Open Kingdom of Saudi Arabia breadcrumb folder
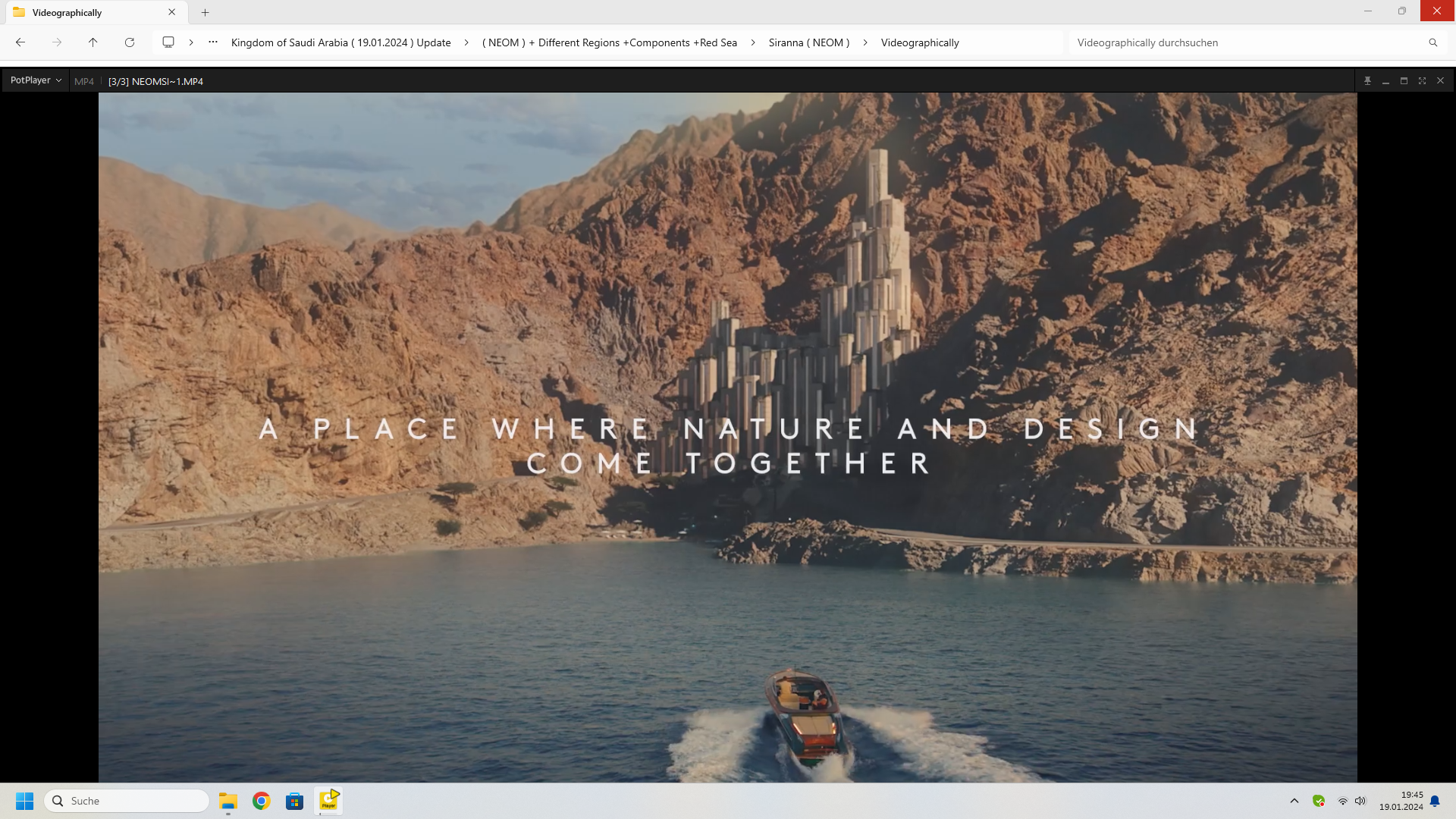The height and width of the screenshot is (819, 1456). [340, 42]
